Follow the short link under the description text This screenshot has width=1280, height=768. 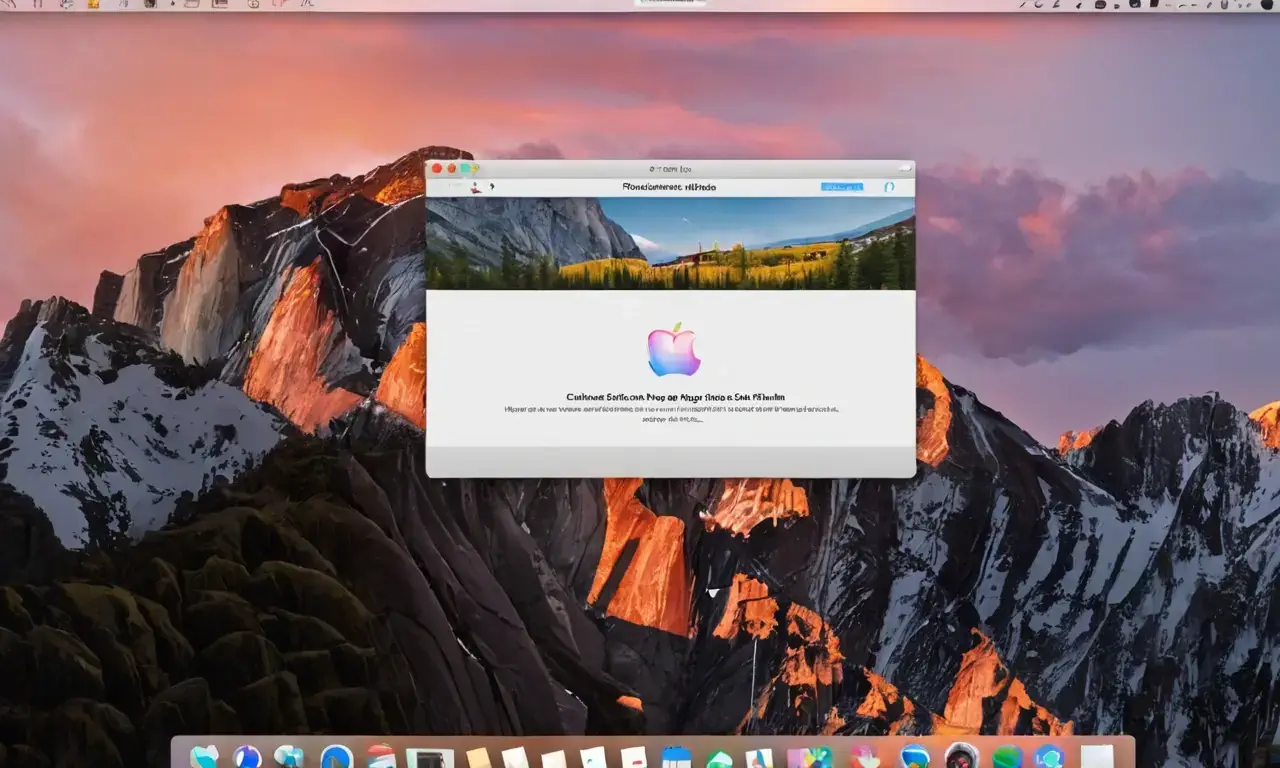point(671,420)
